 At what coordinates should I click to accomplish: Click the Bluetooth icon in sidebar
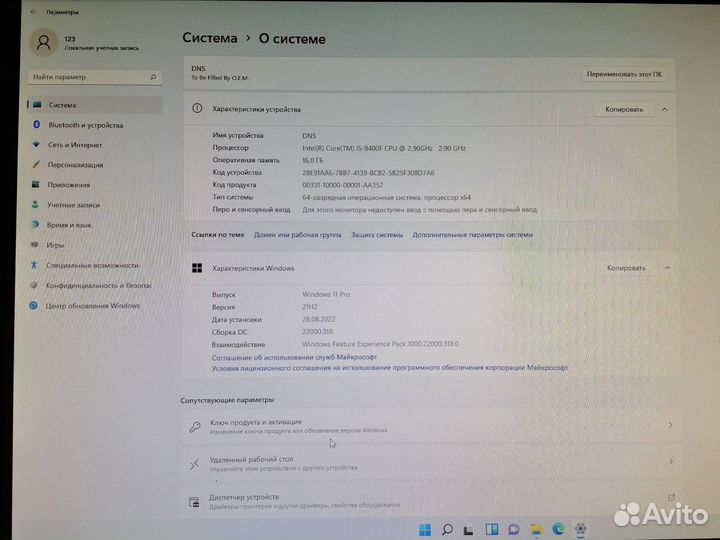pyautogui.click(x=37, y=124)
